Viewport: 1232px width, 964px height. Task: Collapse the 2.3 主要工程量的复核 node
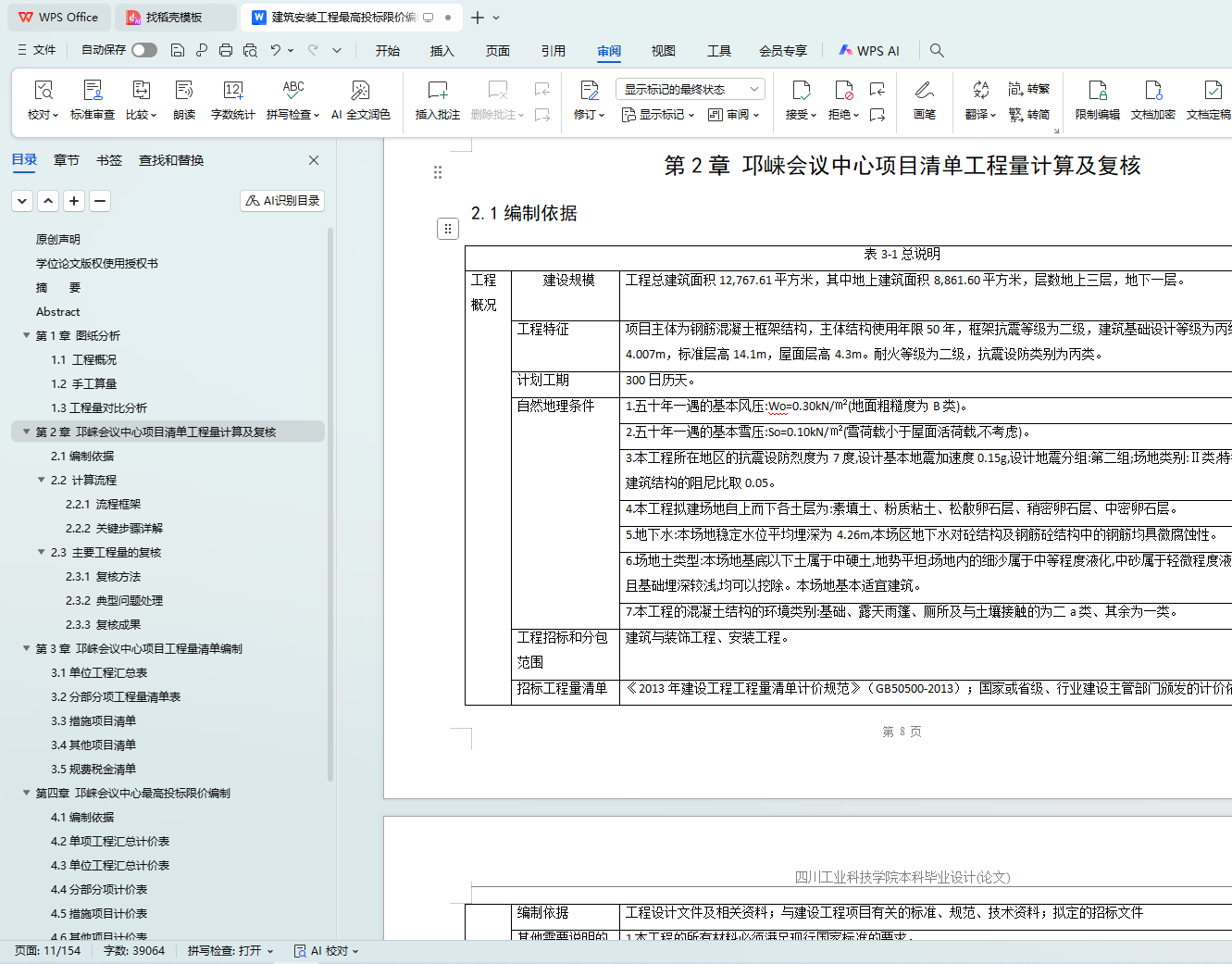coord(41,552)
